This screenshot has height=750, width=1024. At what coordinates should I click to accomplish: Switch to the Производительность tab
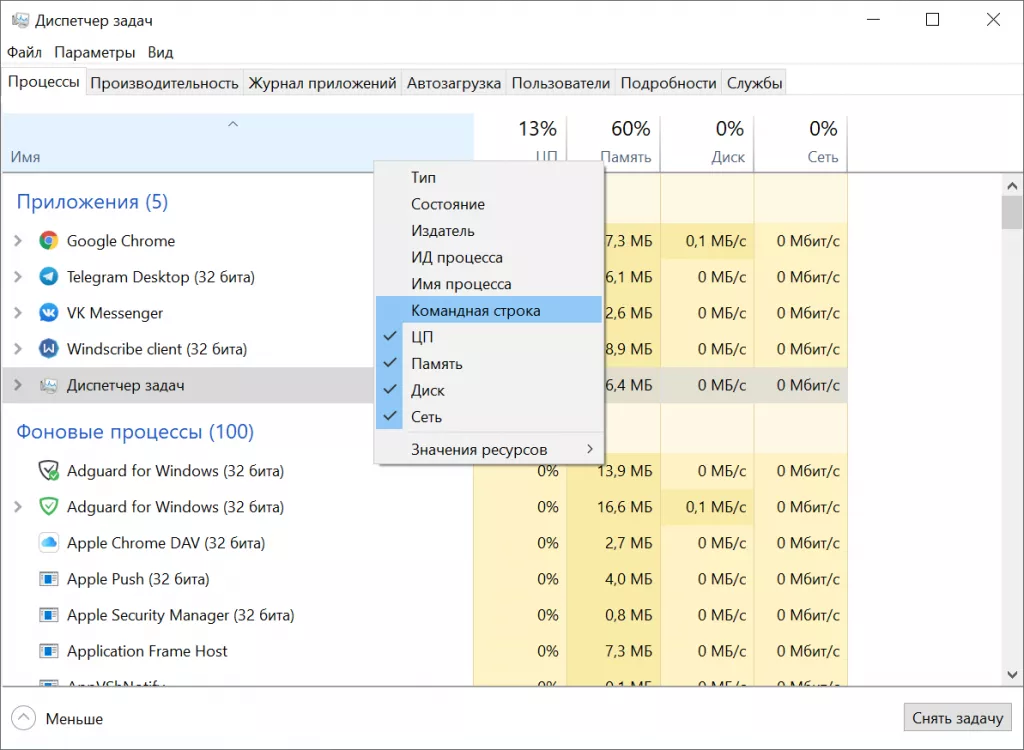click(x=164, y=83)
